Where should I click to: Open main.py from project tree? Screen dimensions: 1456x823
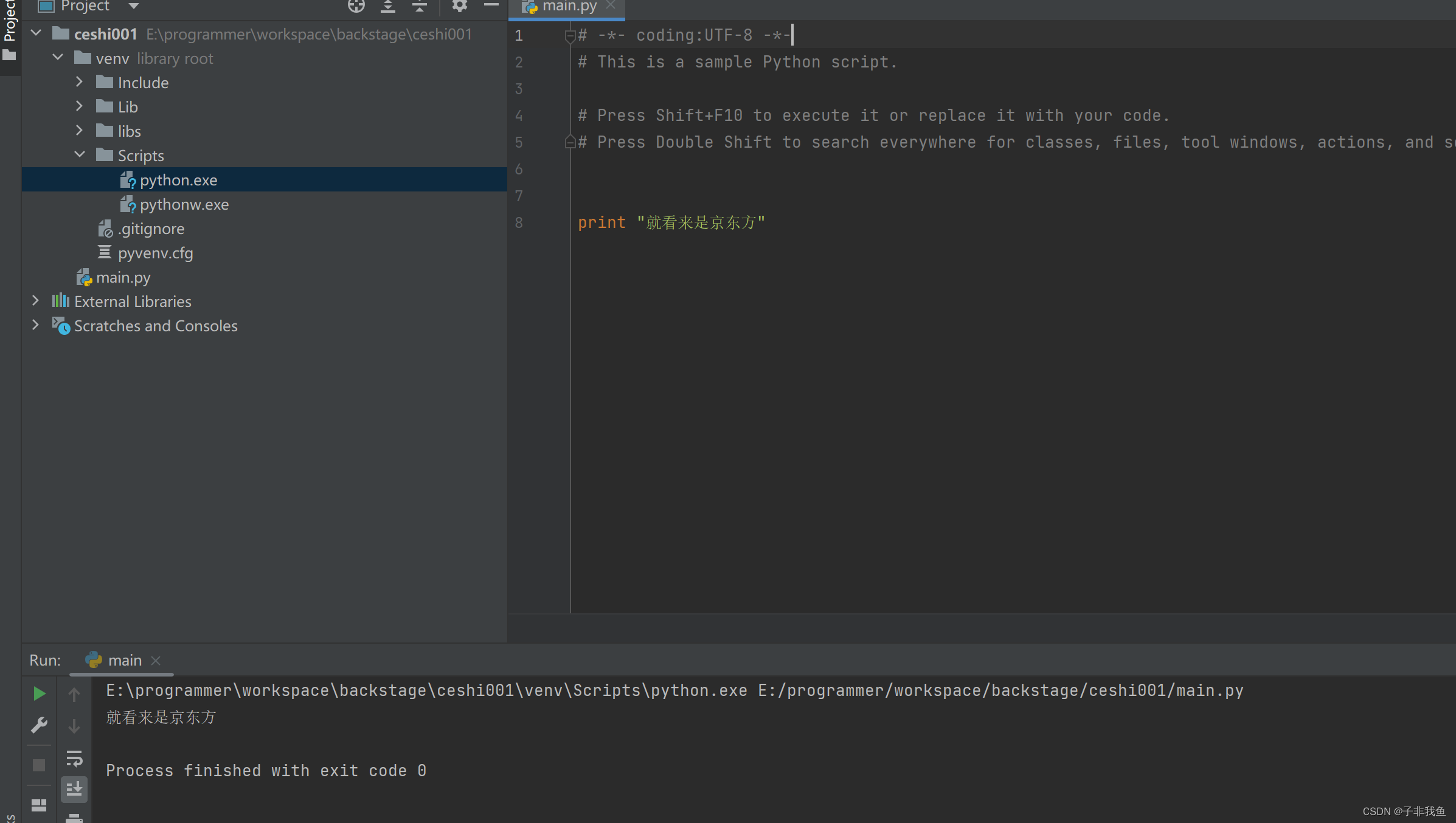(x=123, y=278)
